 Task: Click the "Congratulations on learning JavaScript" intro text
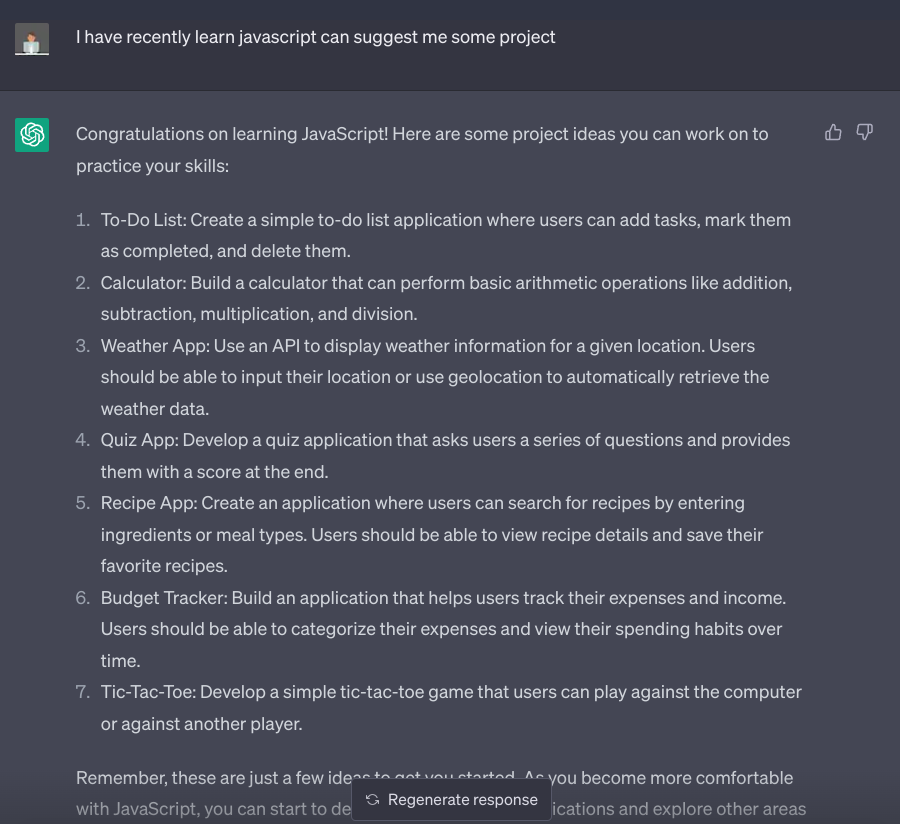pyautogui.click(x=422, y=150)
